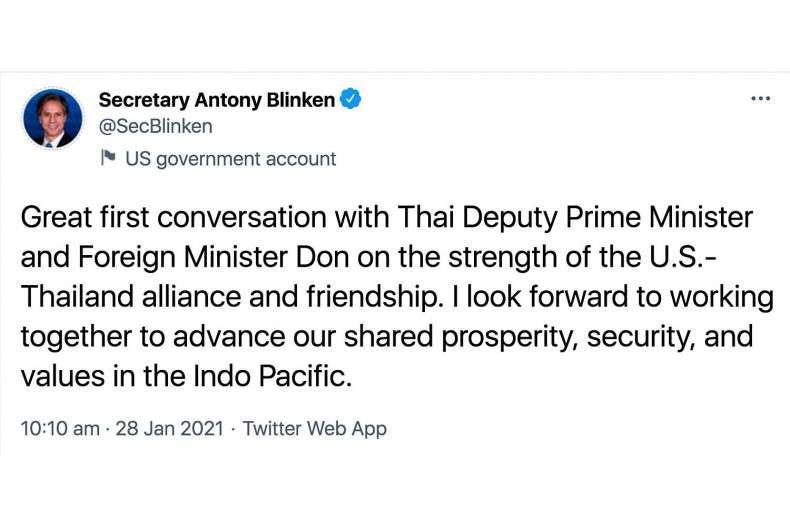The width and height of the screenshot is (790, 527).
Task: Click the 10:10 am timestamp
Action: pyautogui.click(x=60, y=428)
